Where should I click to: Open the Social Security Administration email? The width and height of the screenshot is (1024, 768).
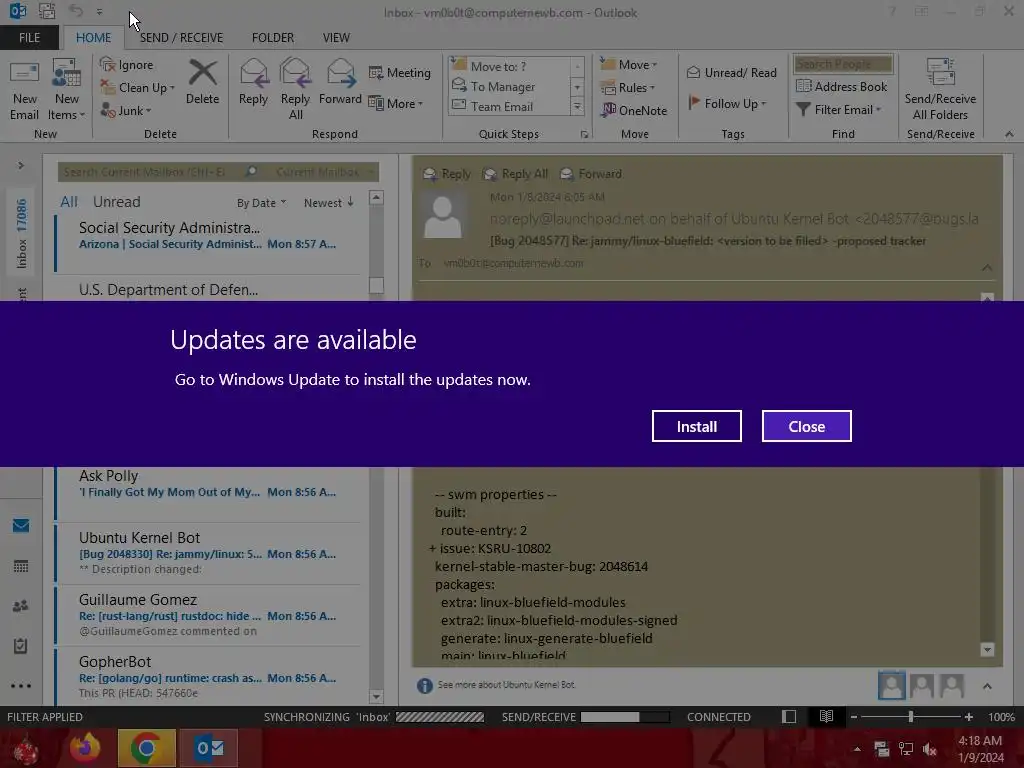pos(208,244)
